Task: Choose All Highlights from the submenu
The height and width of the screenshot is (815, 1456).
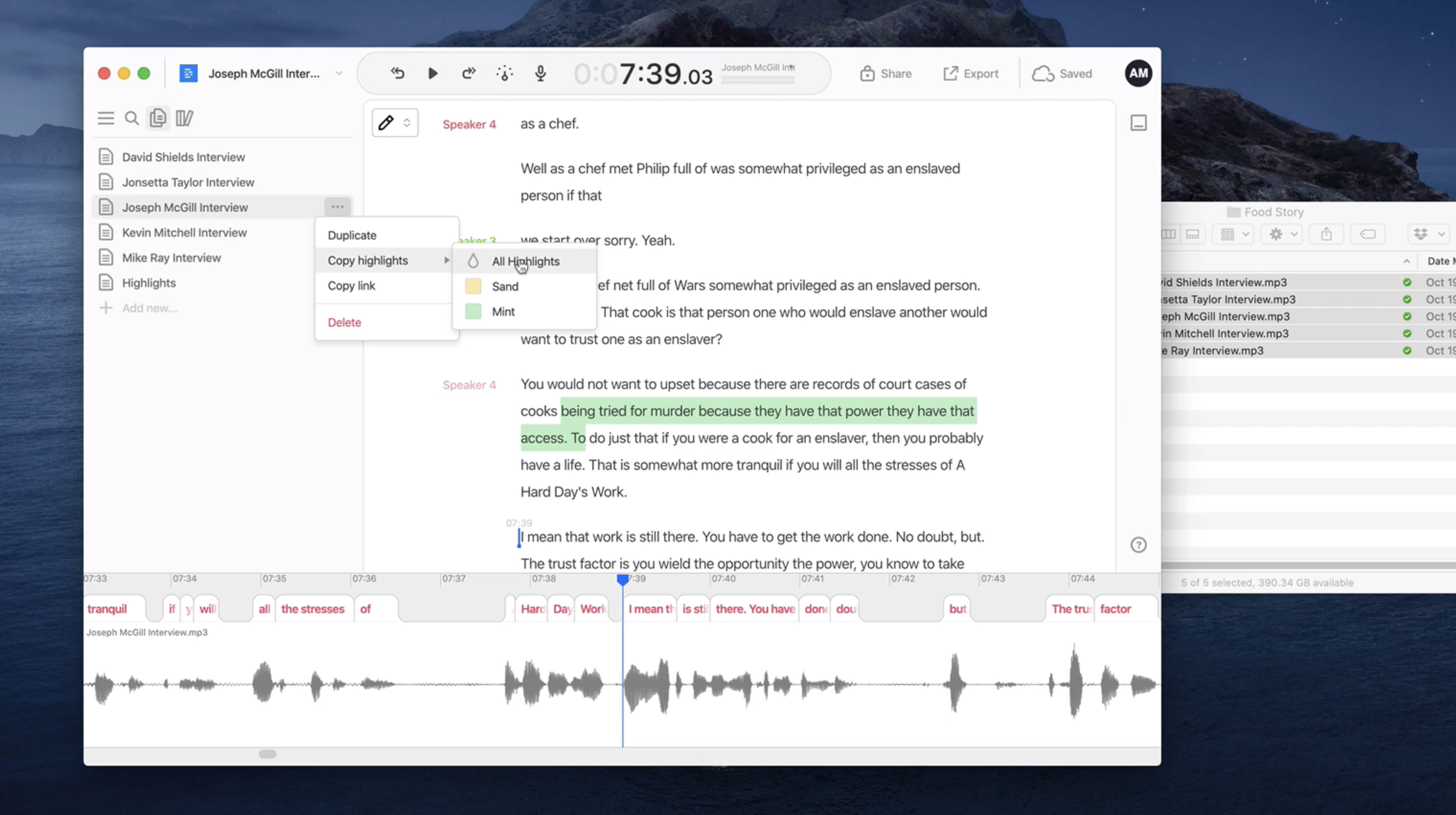Action: pyautogui.click(x=524, y=261)
